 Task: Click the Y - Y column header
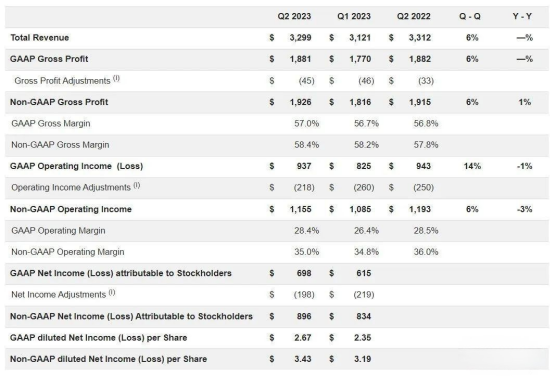click(x=522, y=16)
